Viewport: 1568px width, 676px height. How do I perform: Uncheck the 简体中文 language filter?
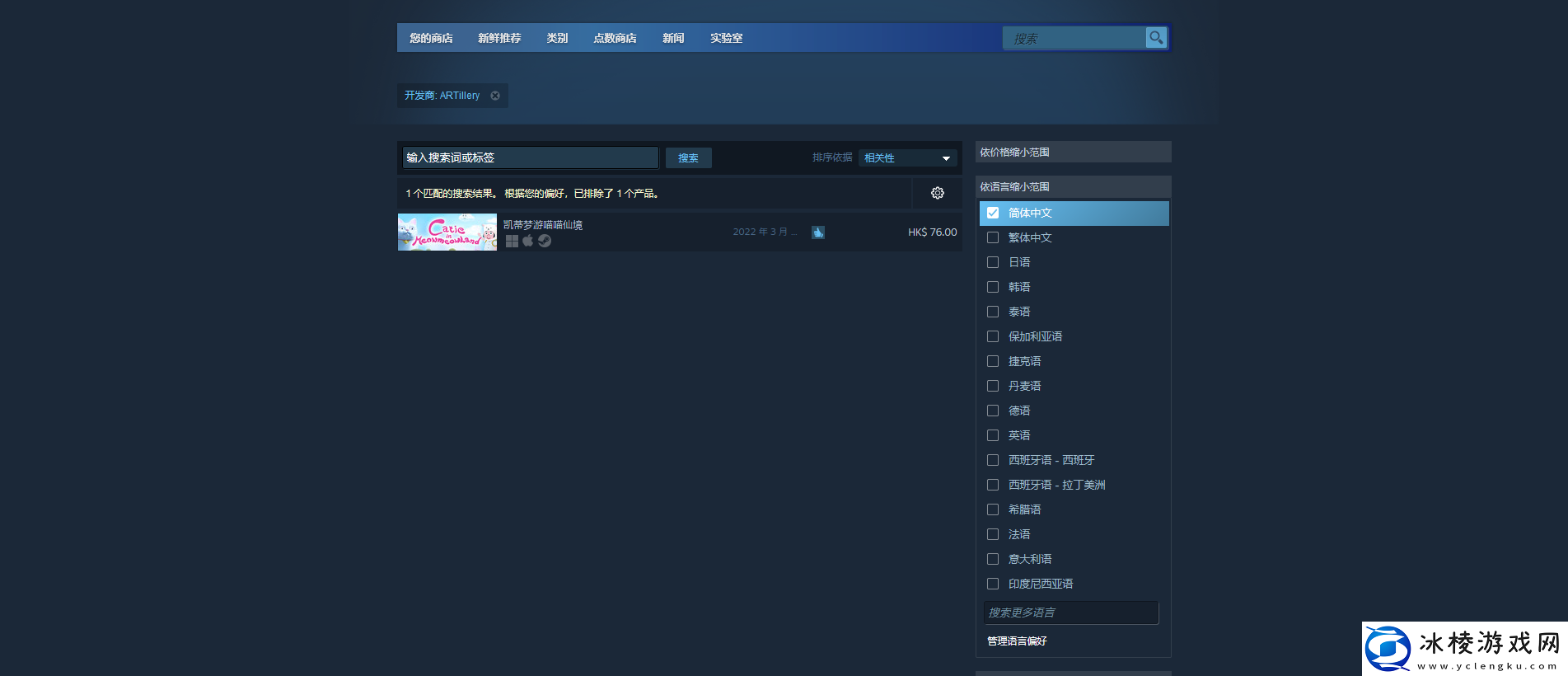point(993,213)
